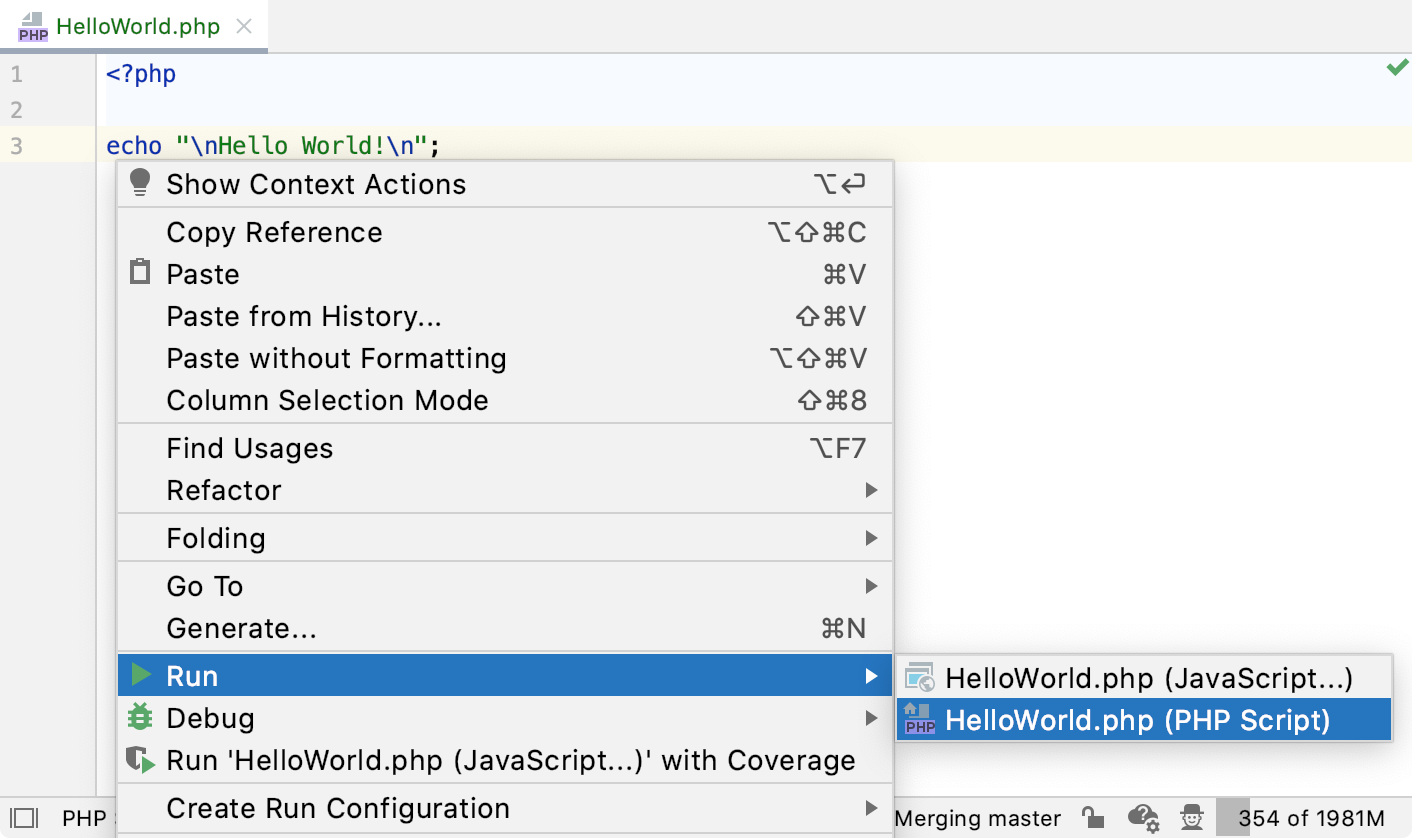Click line number 1 in gutter
This screenshot has width=1412, height=838.
pos(16,74)
